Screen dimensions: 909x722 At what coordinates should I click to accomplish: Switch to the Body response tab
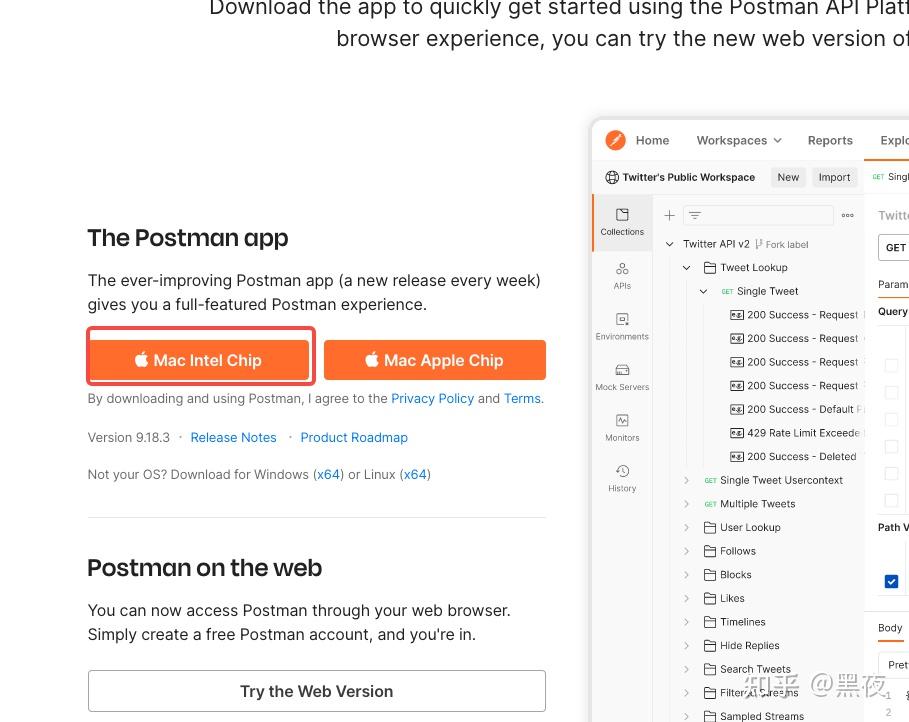(890, 628)
